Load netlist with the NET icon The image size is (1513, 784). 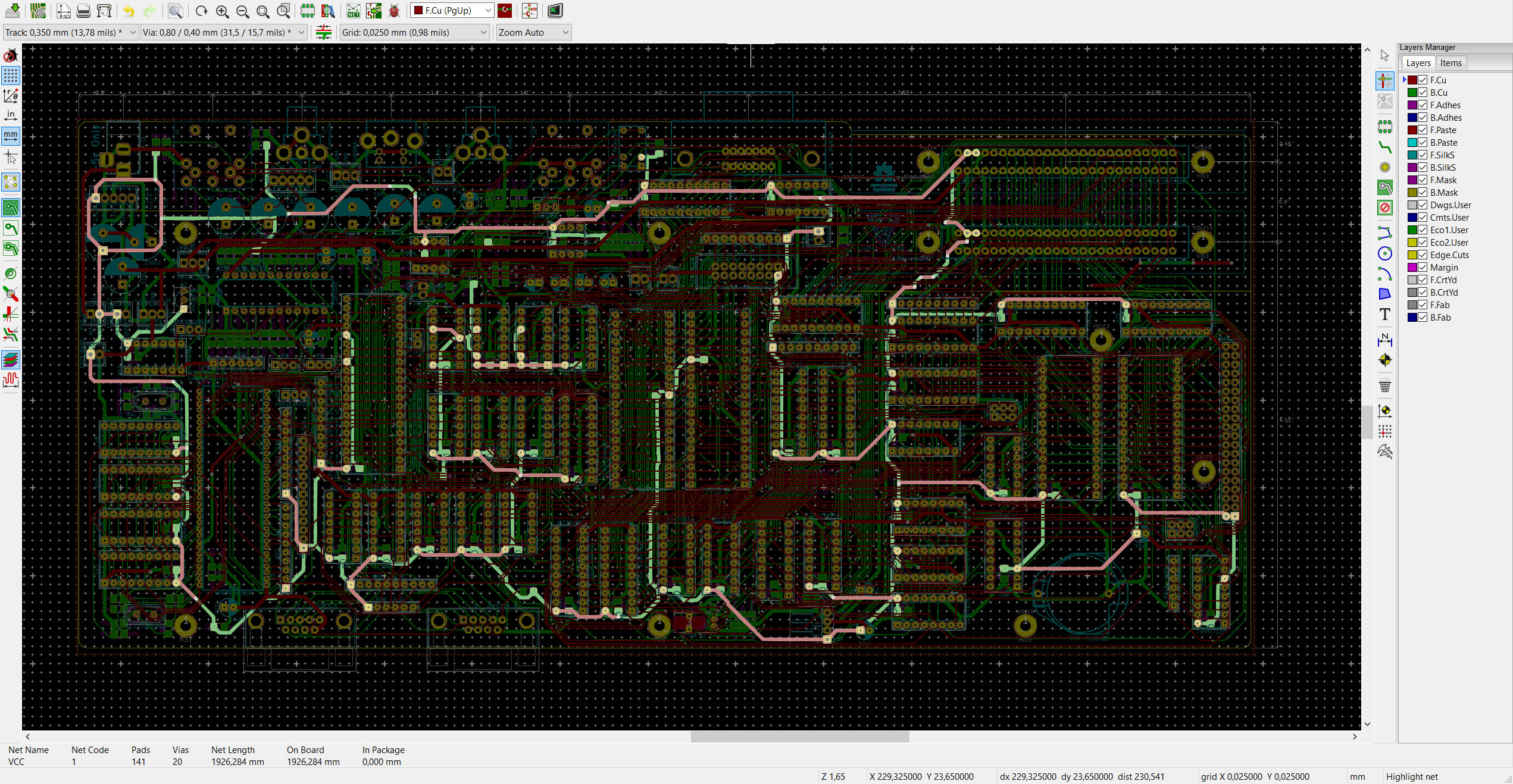354,11
